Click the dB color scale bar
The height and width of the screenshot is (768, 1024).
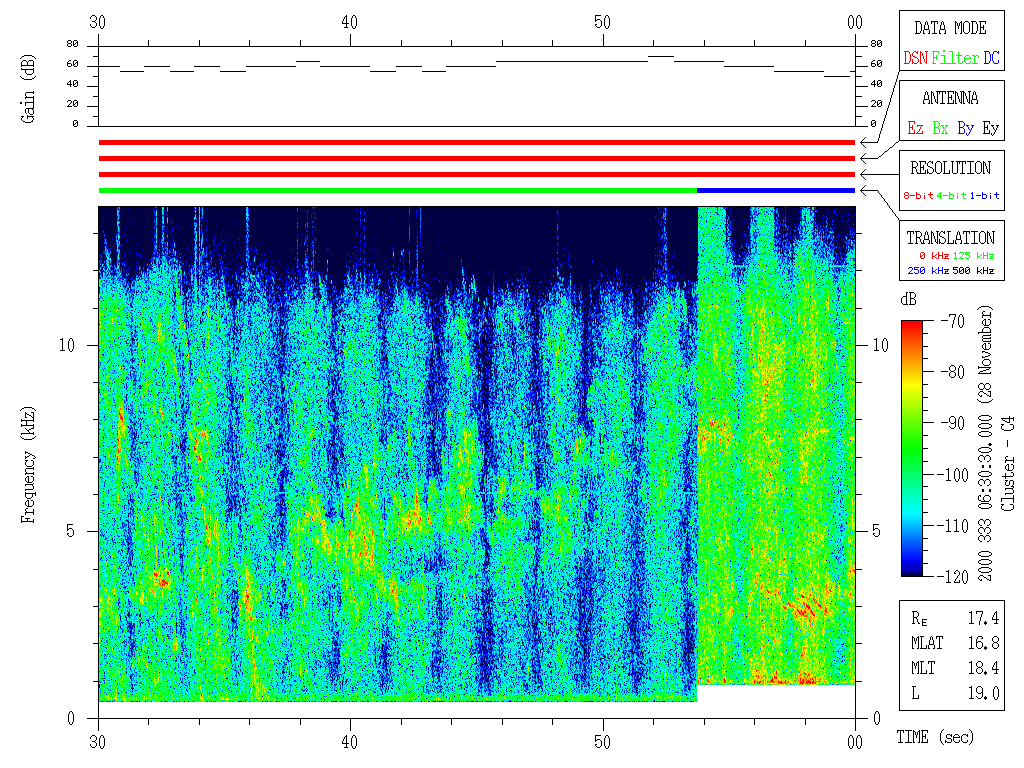(x=912, y=448)
